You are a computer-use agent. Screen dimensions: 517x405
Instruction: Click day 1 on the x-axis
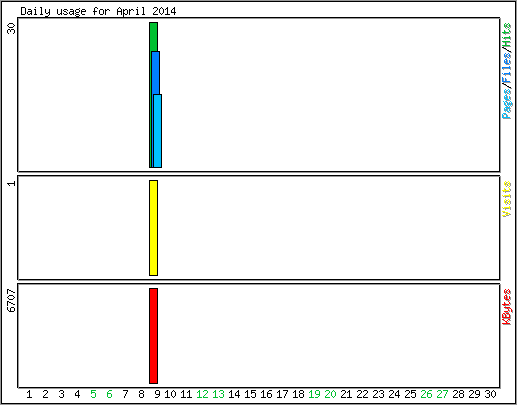[x=29, y=394]
